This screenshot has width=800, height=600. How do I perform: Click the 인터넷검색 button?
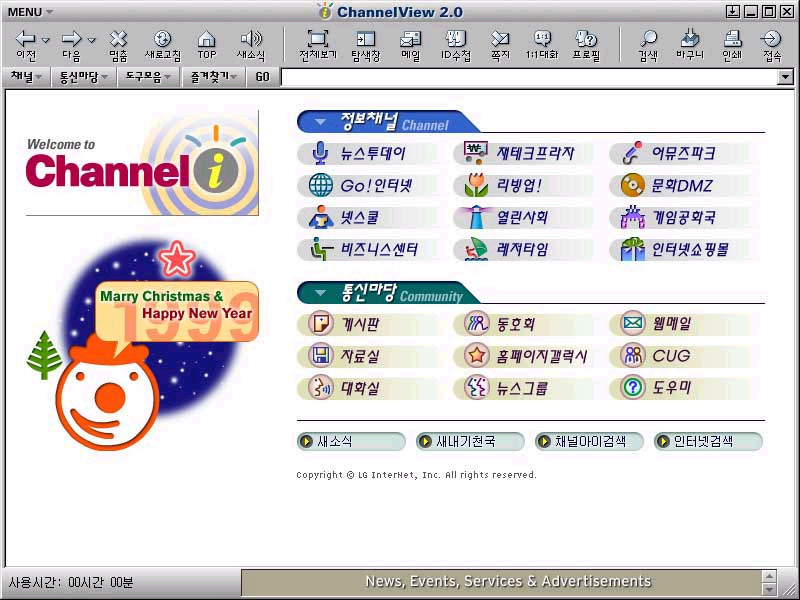click(708, 441)
